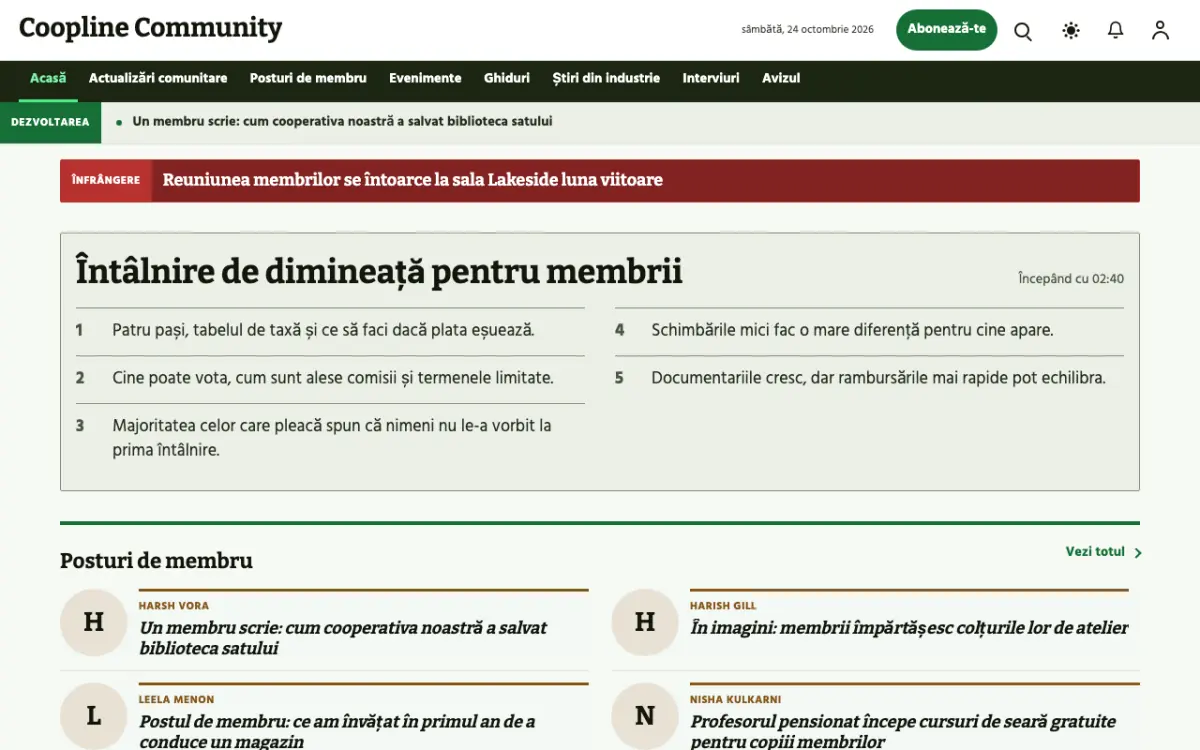Go to Coopline Community site logo
The image size is (1200, 750).
pyautogui.click(x=151, y=28)
